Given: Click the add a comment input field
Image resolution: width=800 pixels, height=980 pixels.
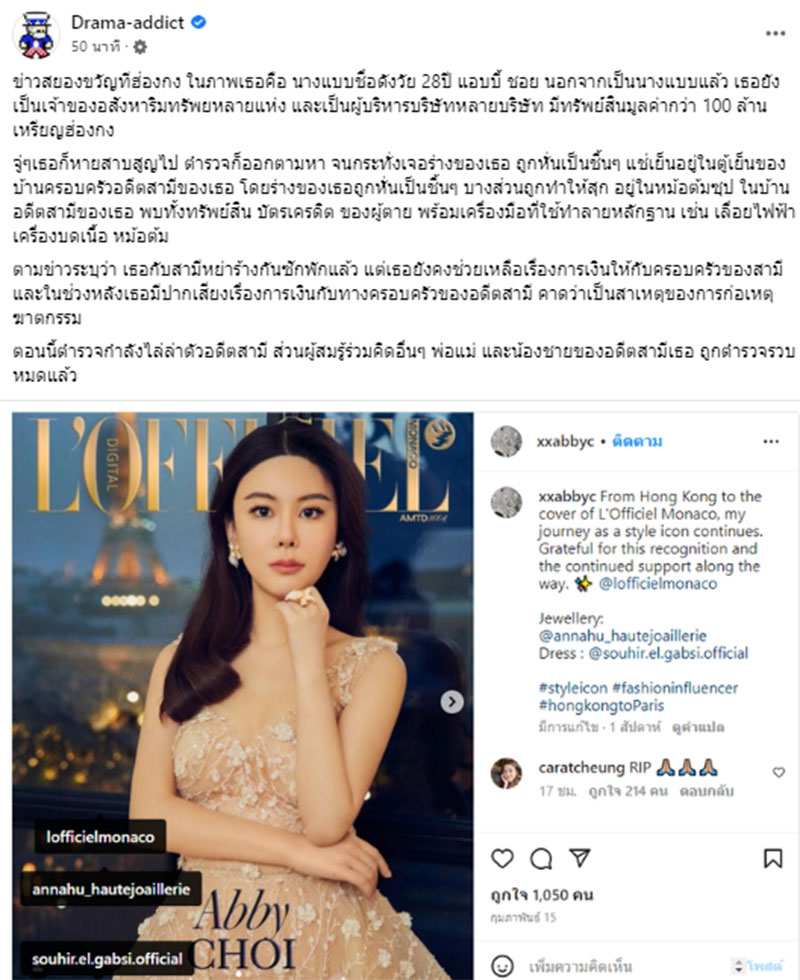Looking at the screenshot, I should pyautogui.click(x=625, y=966).
